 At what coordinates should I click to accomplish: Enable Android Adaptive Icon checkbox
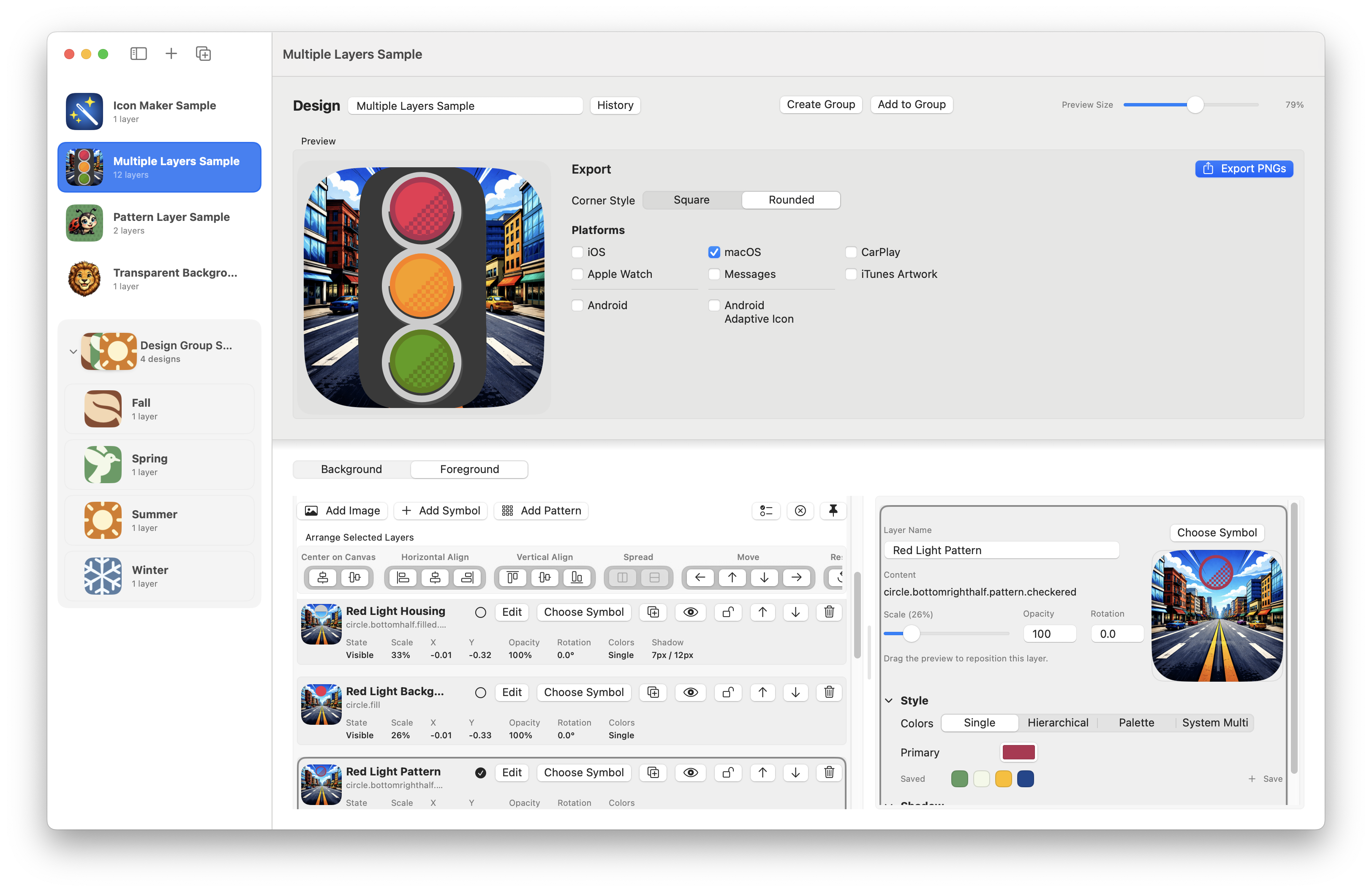[714, 305]
